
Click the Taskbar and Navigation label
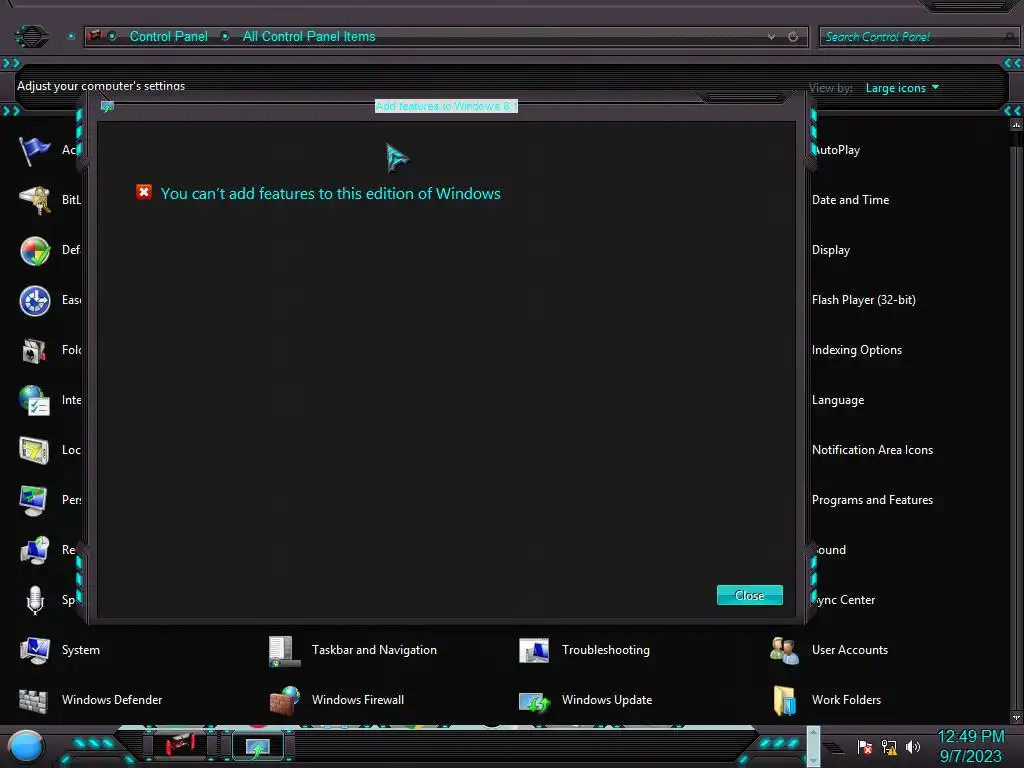[374, 650]
